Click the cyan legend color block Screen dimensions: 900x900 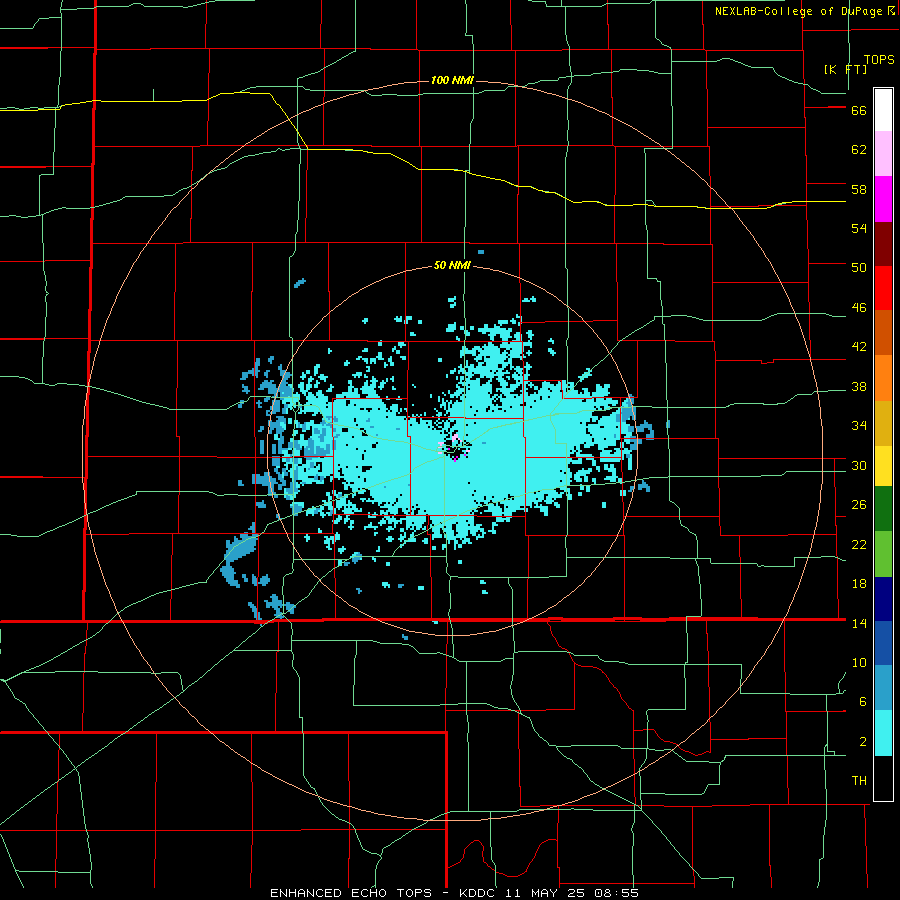tap(883, 733)
